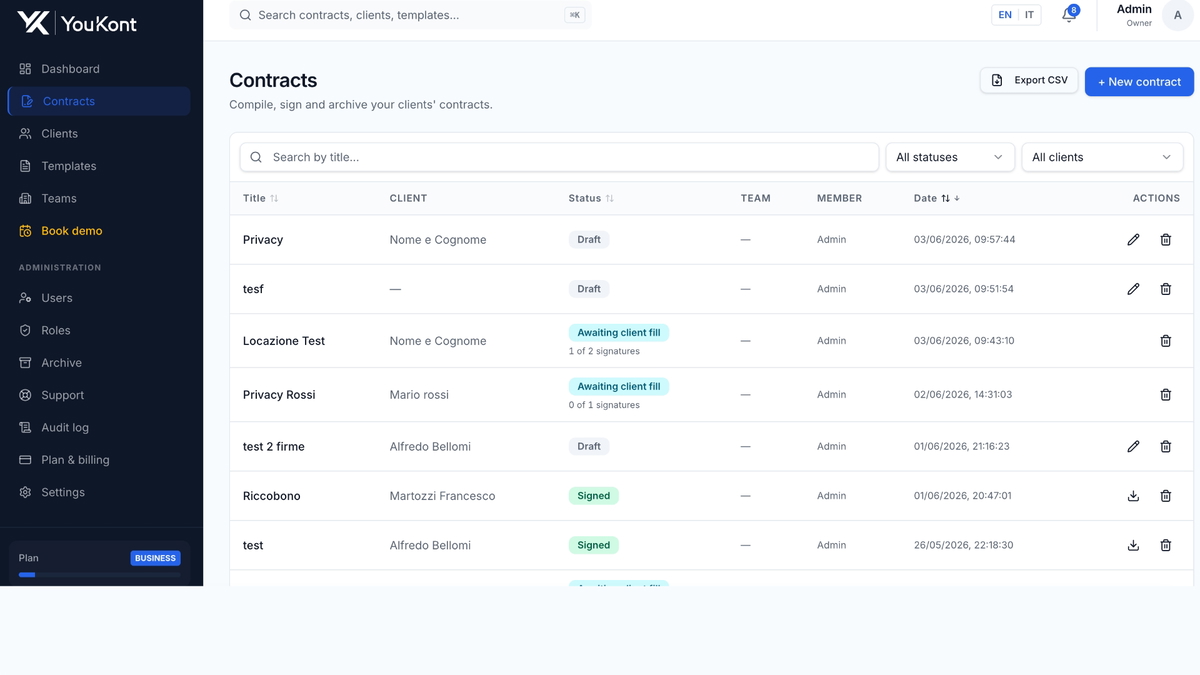Create a new contract
Viewport: 1200px width, 675px height.
tap(1139, 82)
